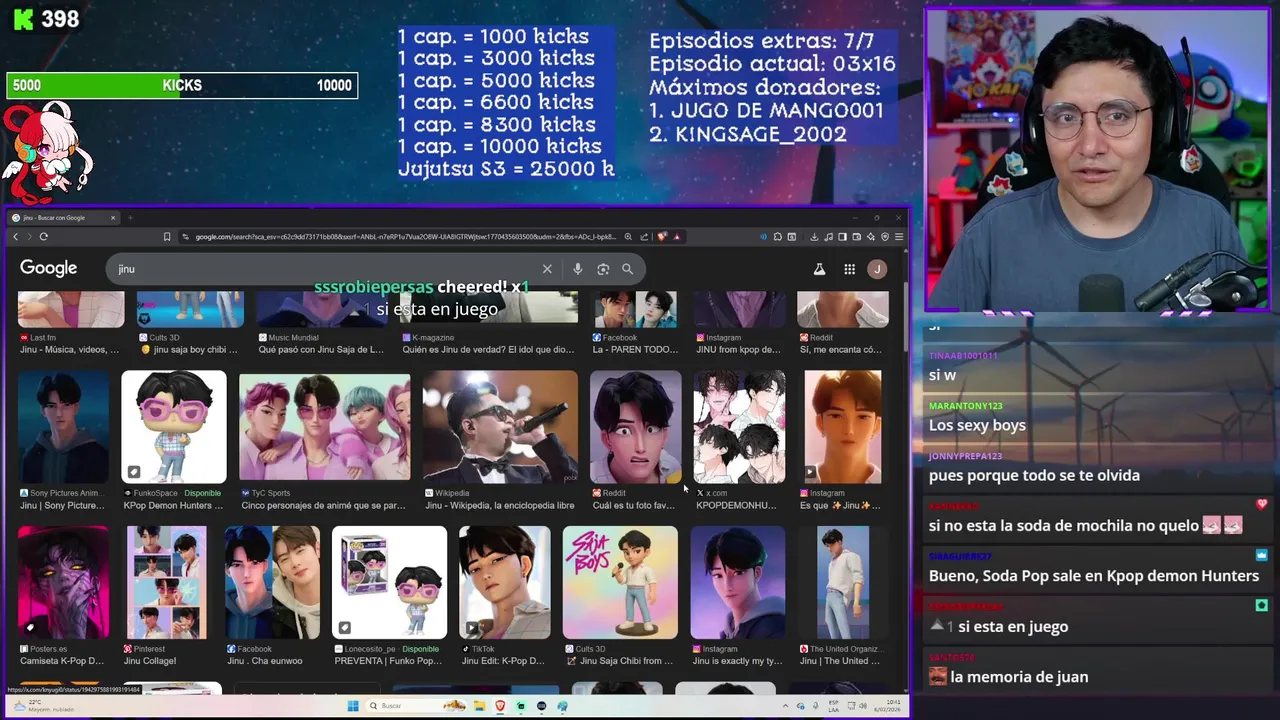Open the Saja Boys chibi figure image

click(x=620, y=583)
